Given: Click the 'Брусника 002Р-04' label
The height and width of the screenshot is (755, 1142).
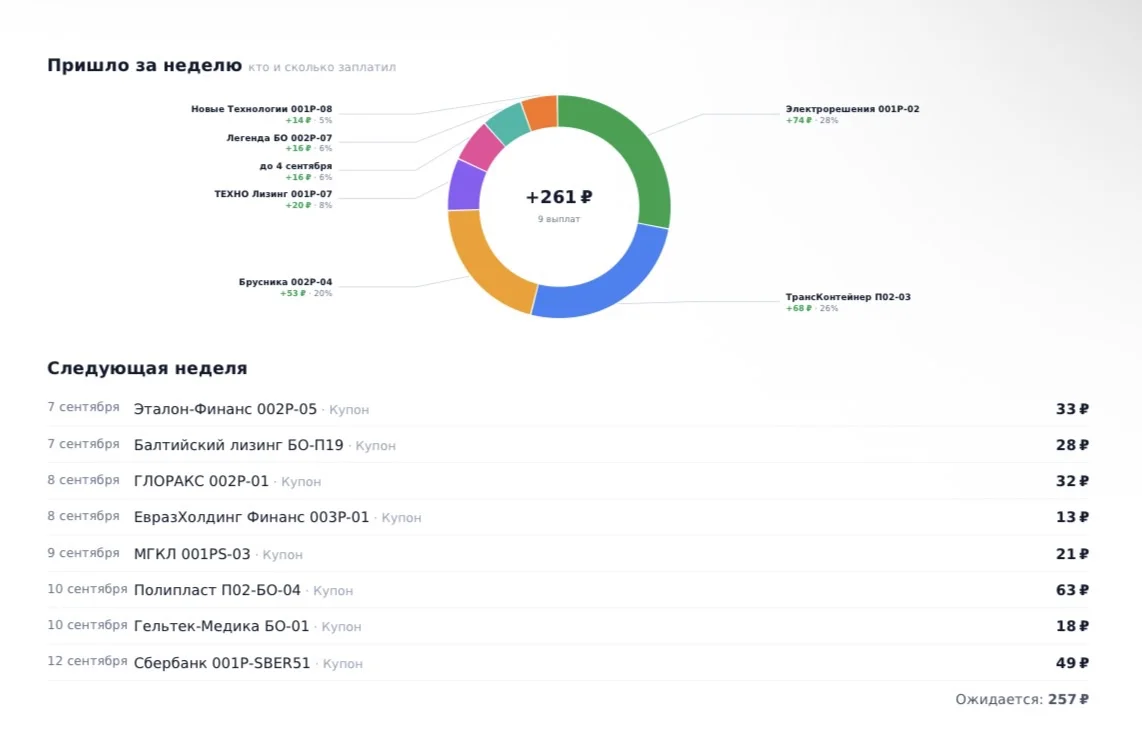Looking at the screenshot, I should pos(286,282).
